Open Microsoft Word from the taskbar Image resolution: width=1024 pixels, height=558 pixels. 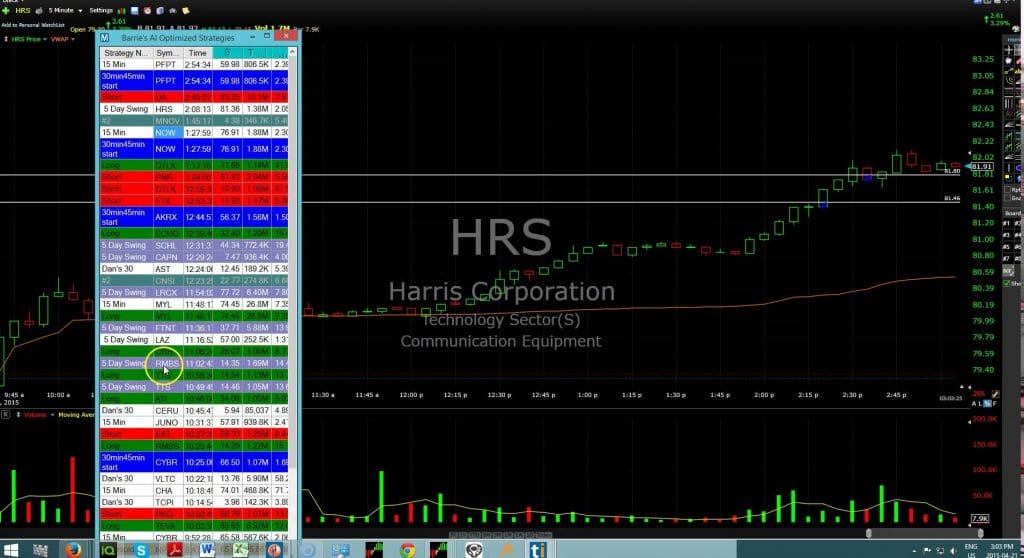tap(207, 550)
